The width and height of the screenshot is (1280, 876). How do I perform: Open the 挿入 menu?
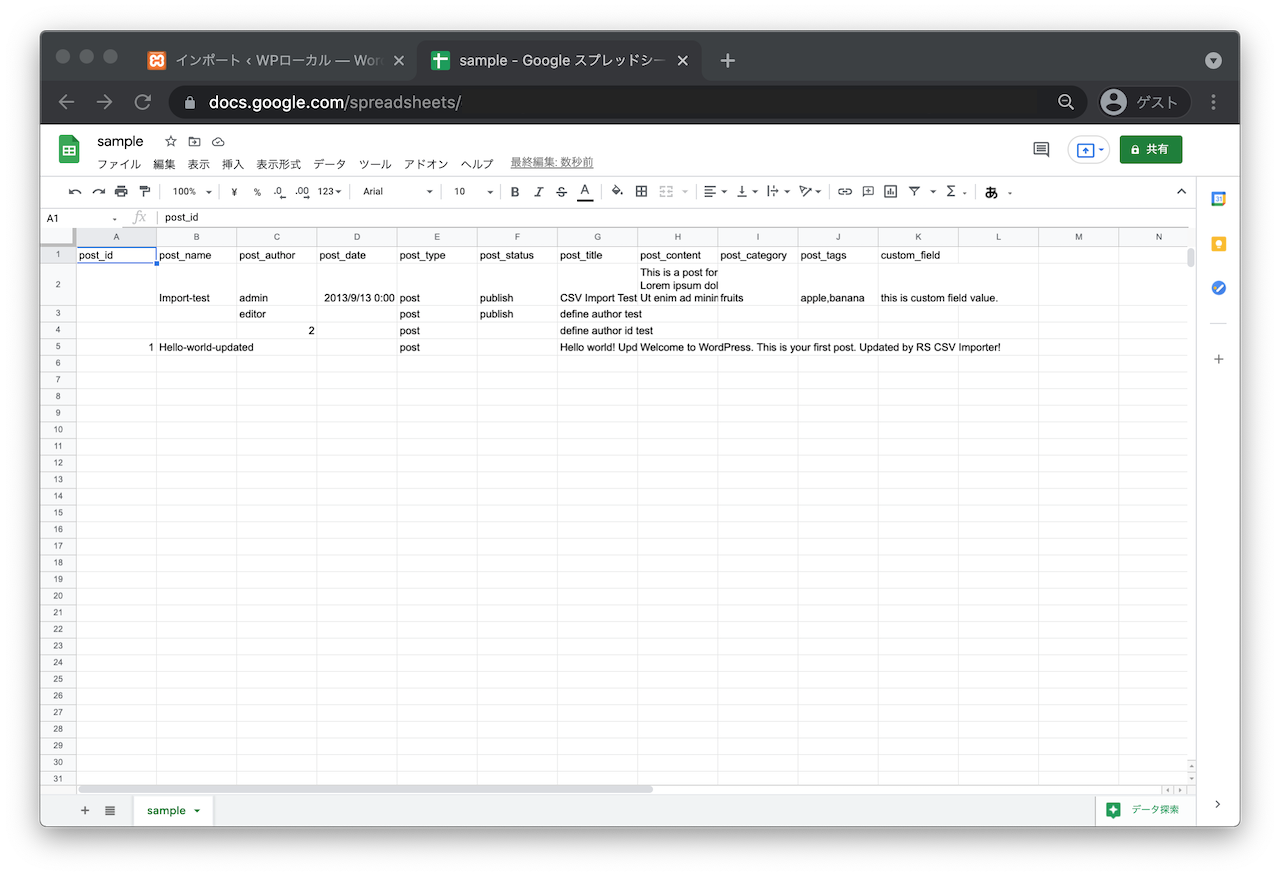click(x=232, y=164)
